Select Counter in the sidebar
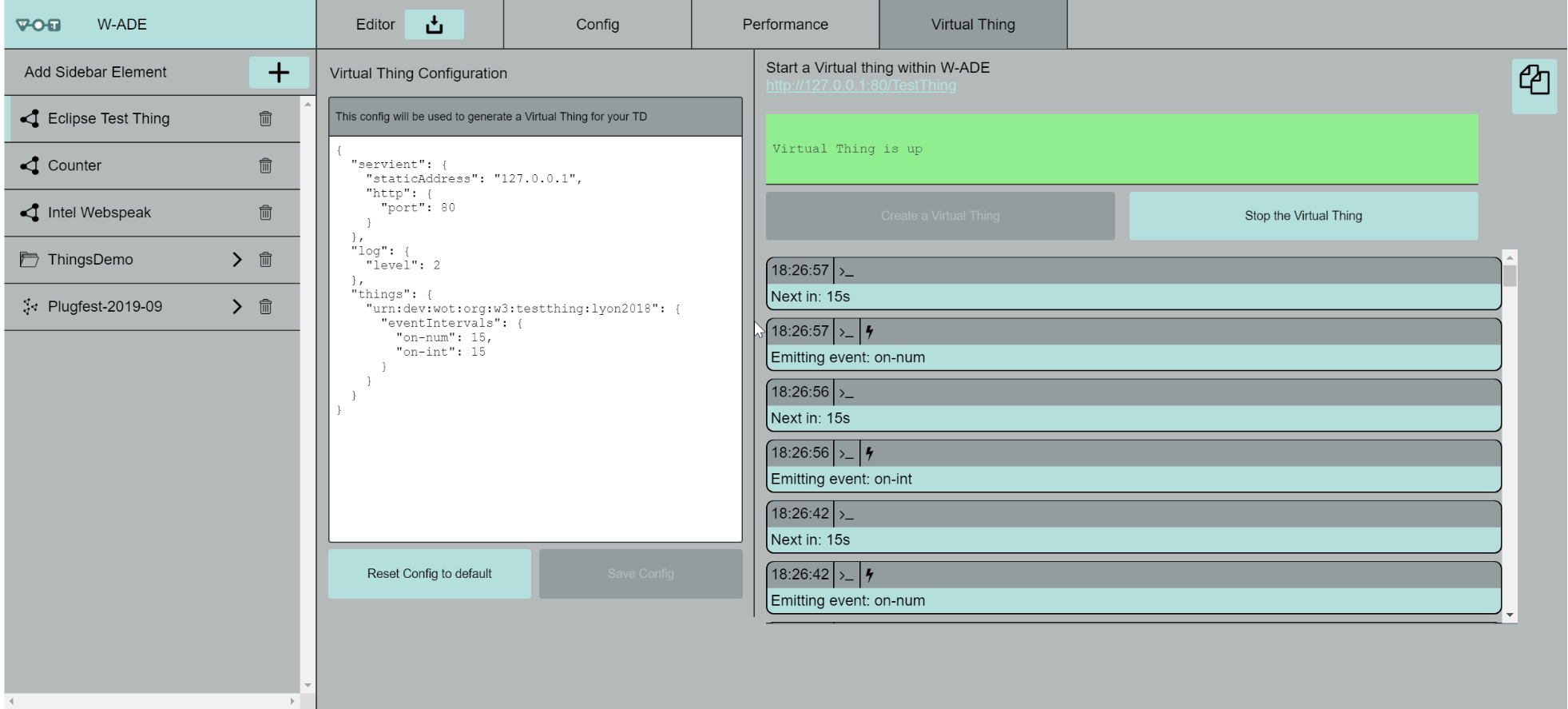This screenshot has height=709, width=1568. [152, 165]
